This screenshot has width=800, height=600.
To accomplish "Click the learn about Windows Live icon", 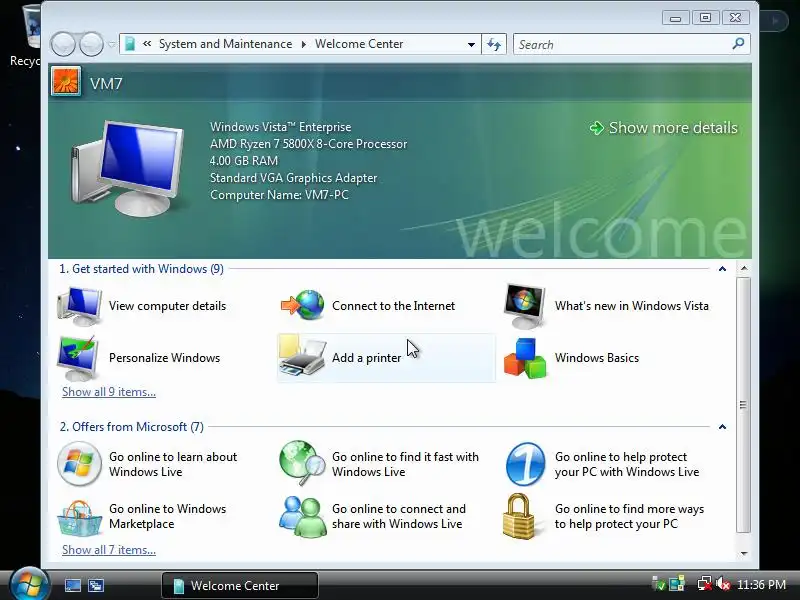I will click(x=79, y=464).
